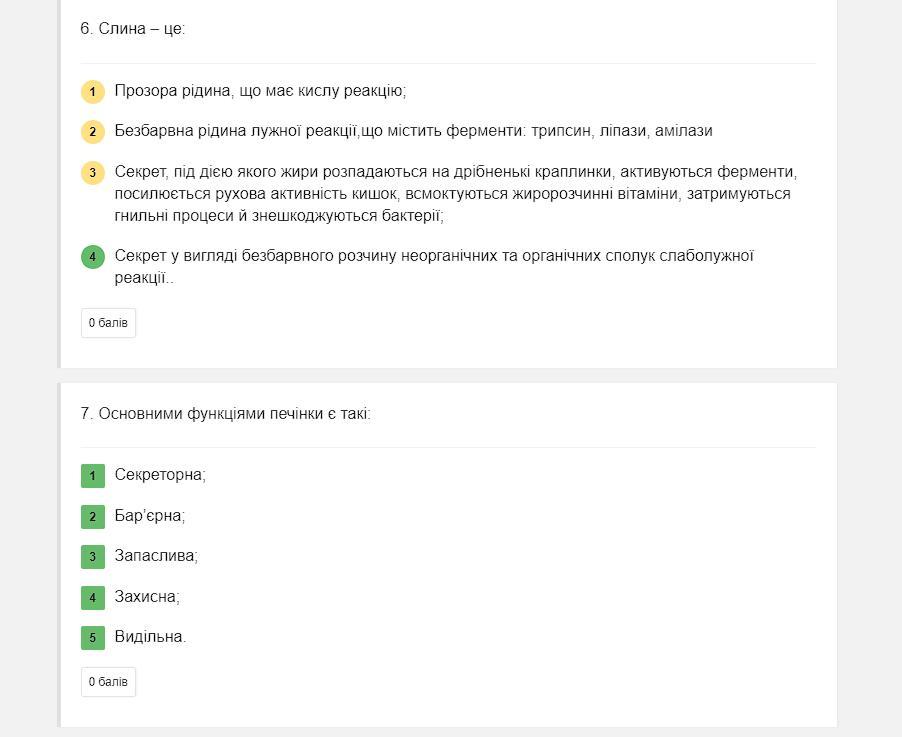Viewport: 902px width, 737px height.
Task: Click the 'Видільна' answer label
Action: (x=150, y=637)
